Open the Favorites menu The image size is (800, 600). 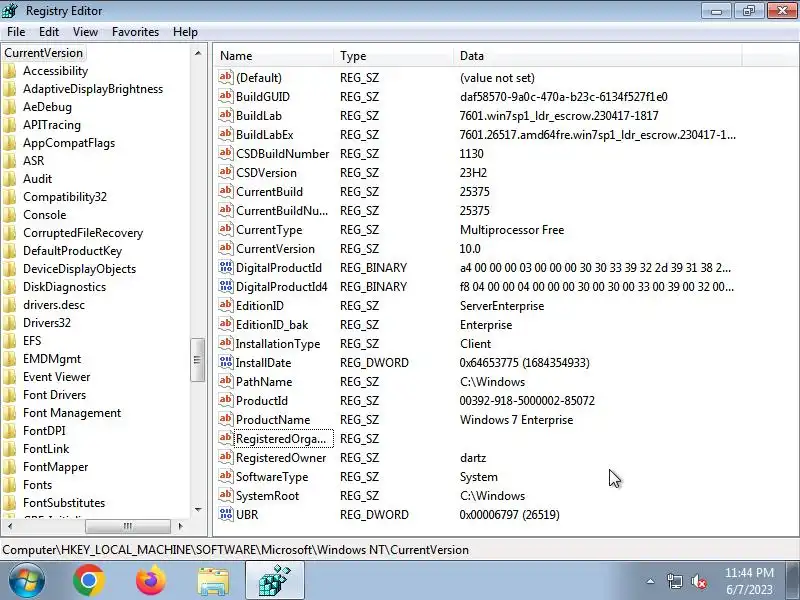pyautogui.click(x=135, y=32)
